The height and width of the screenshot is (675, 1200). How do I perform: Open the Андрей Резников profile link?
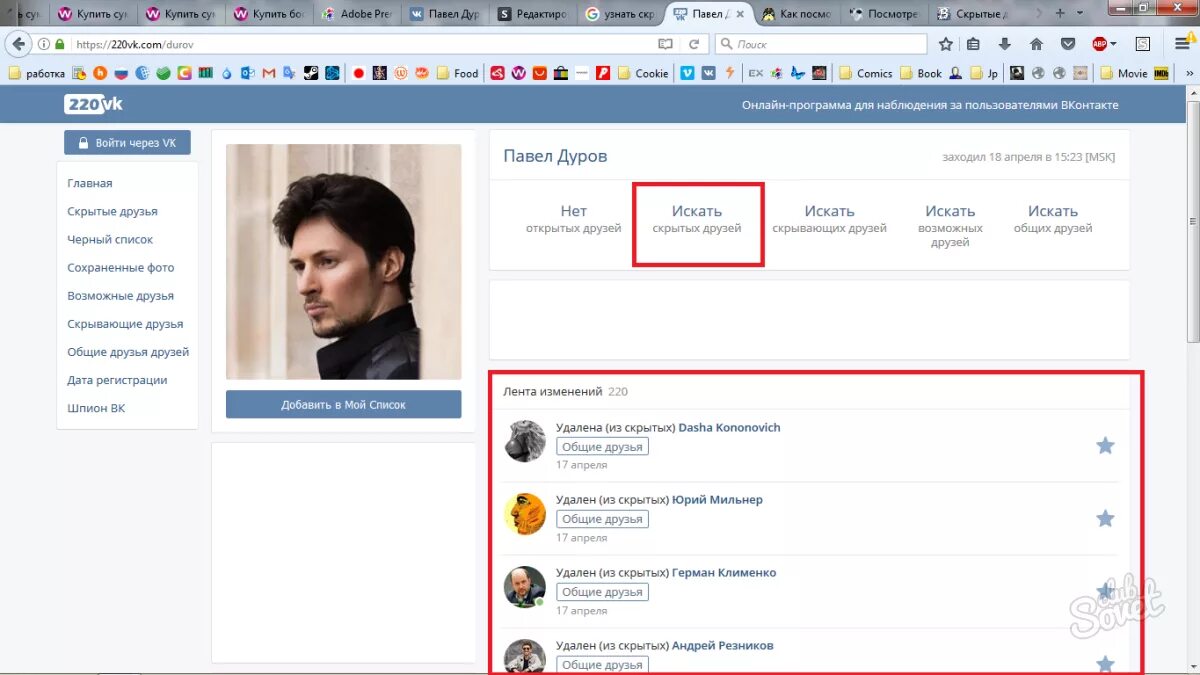tap(722, 645)
